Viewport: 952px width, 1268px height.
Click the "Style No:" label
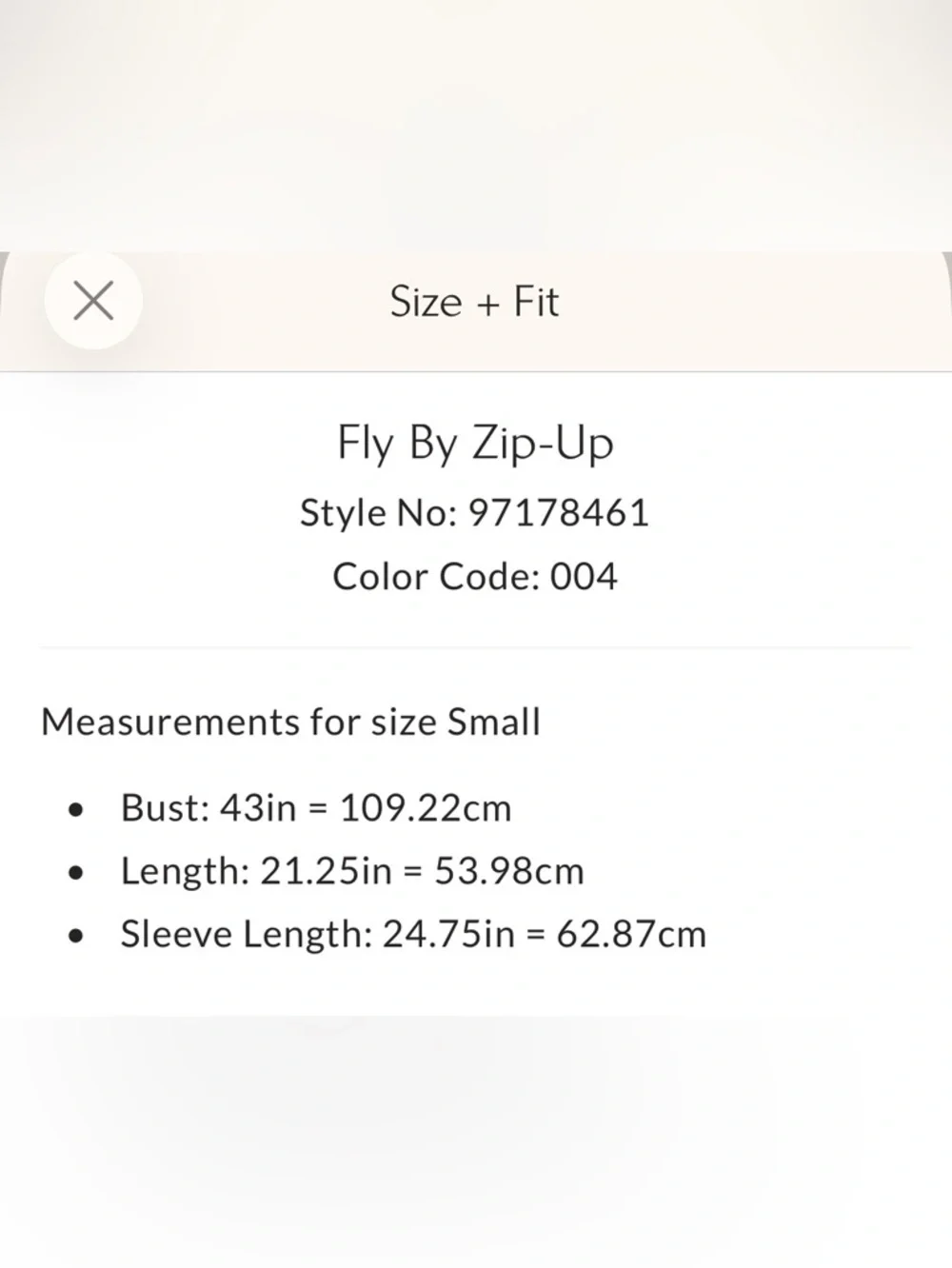(x=379, y=513)
